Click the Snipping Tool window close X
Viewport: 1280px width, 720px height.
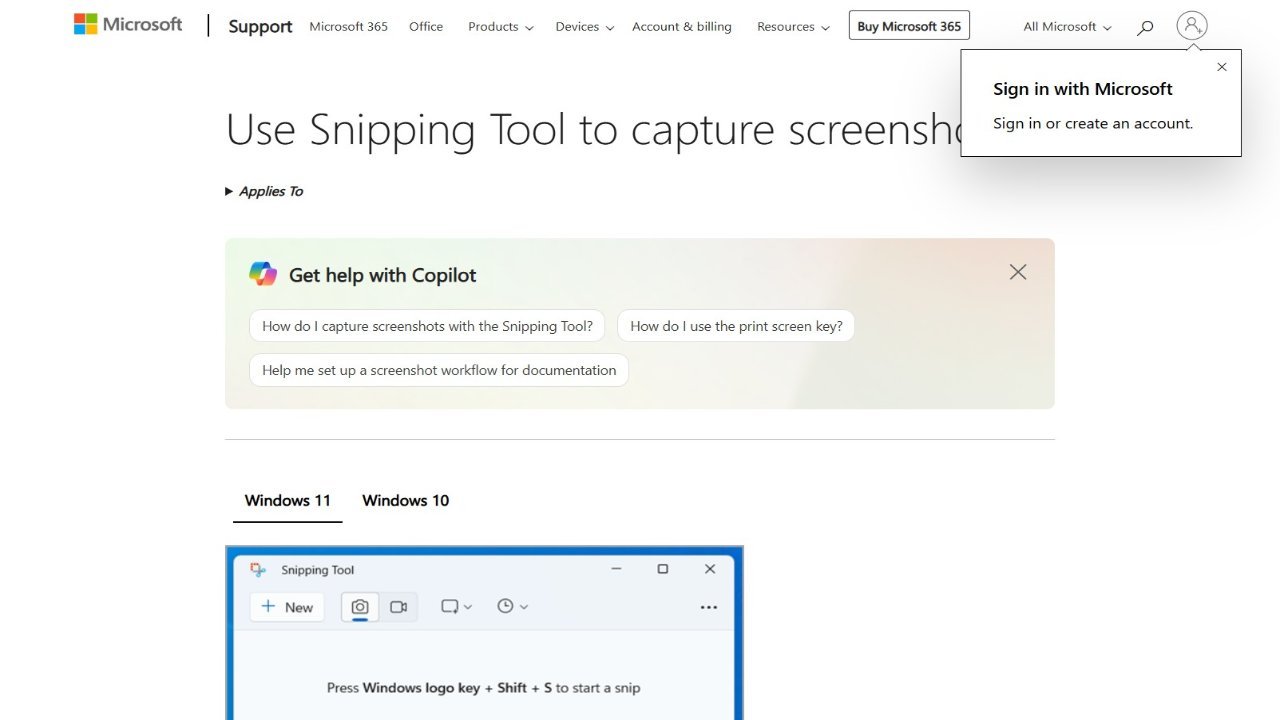coord(710,569)
